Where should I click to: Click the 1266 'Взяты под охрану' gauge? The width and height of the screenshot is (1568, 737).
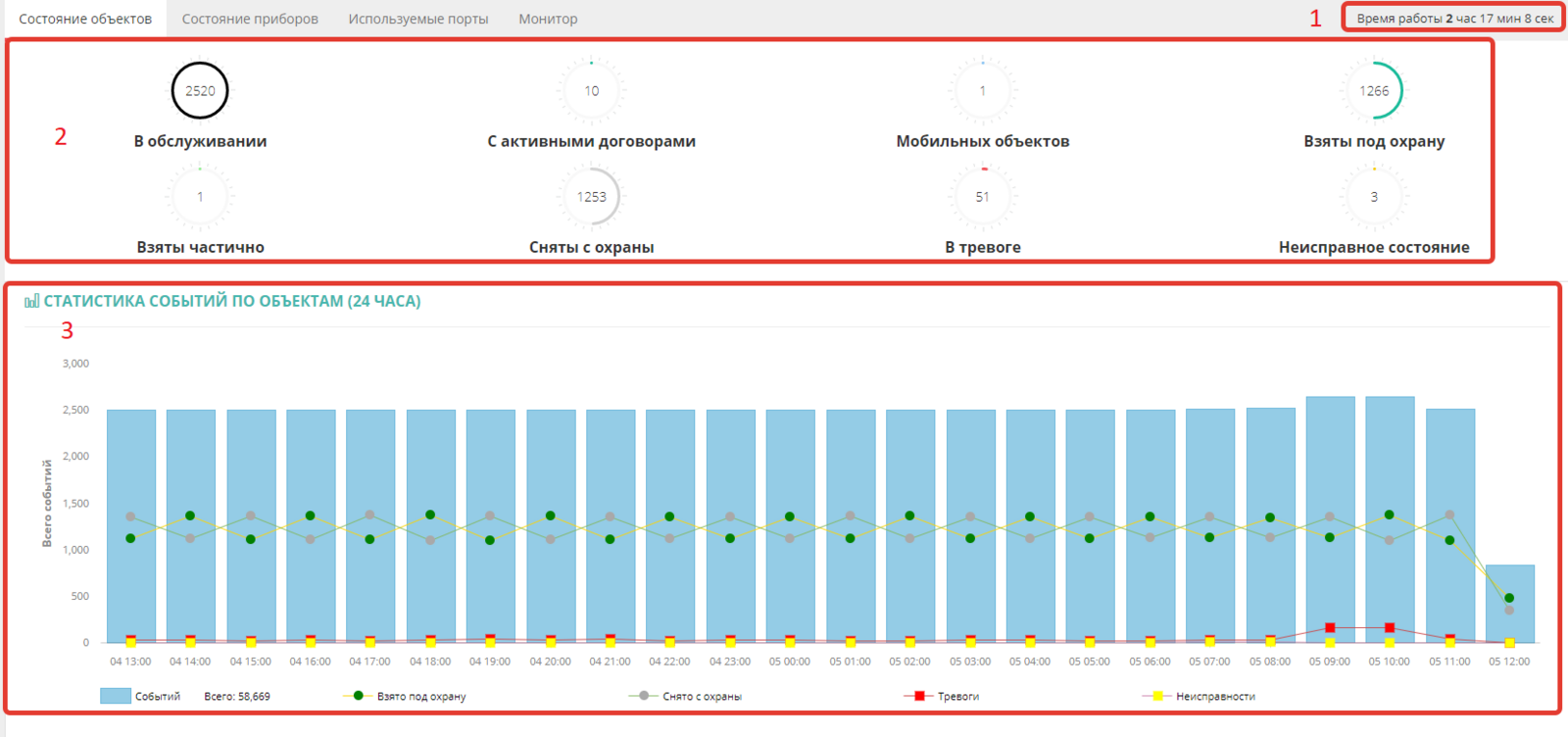coord(1373,91)
